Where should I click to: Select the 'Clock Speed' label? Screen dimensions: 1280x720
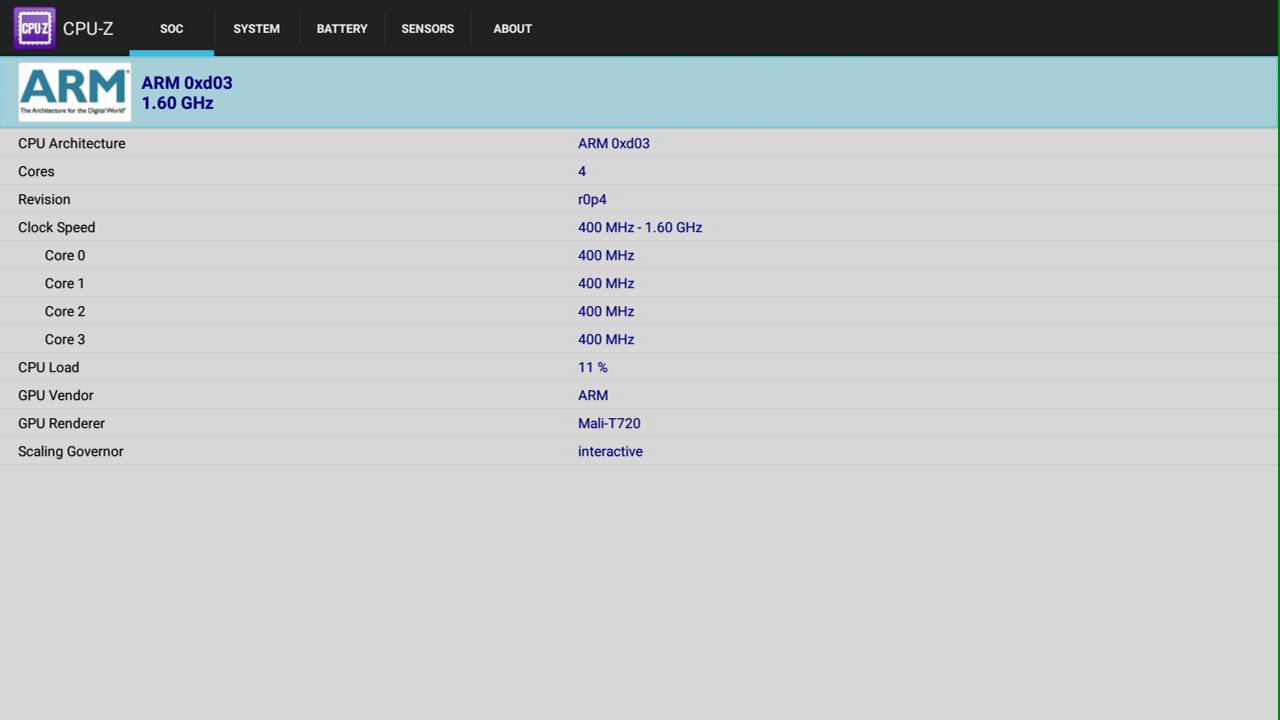57,227
